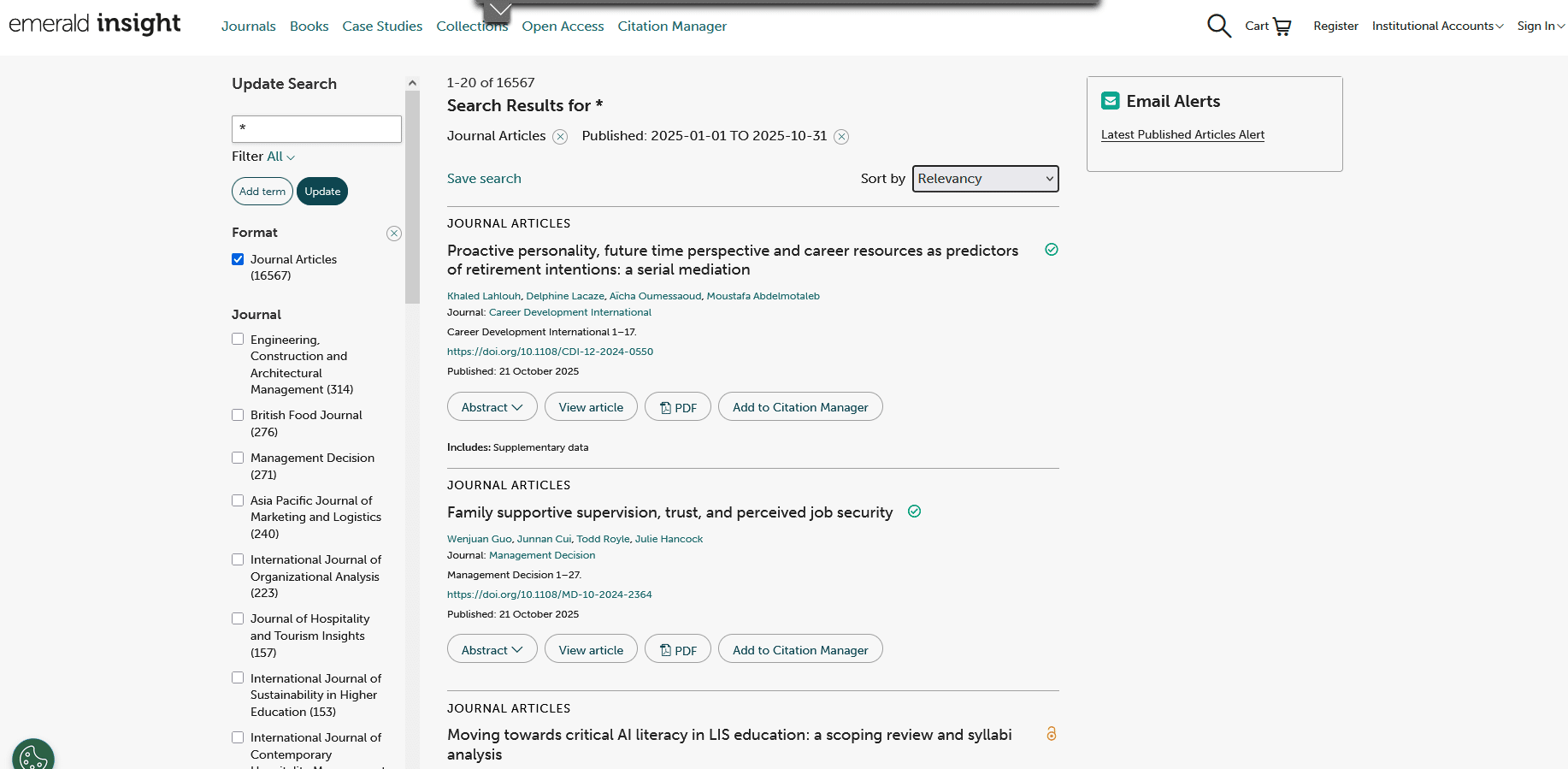Check the British Food Journal filter
This screenshot has width=1568, height=769.
point(238,415)
